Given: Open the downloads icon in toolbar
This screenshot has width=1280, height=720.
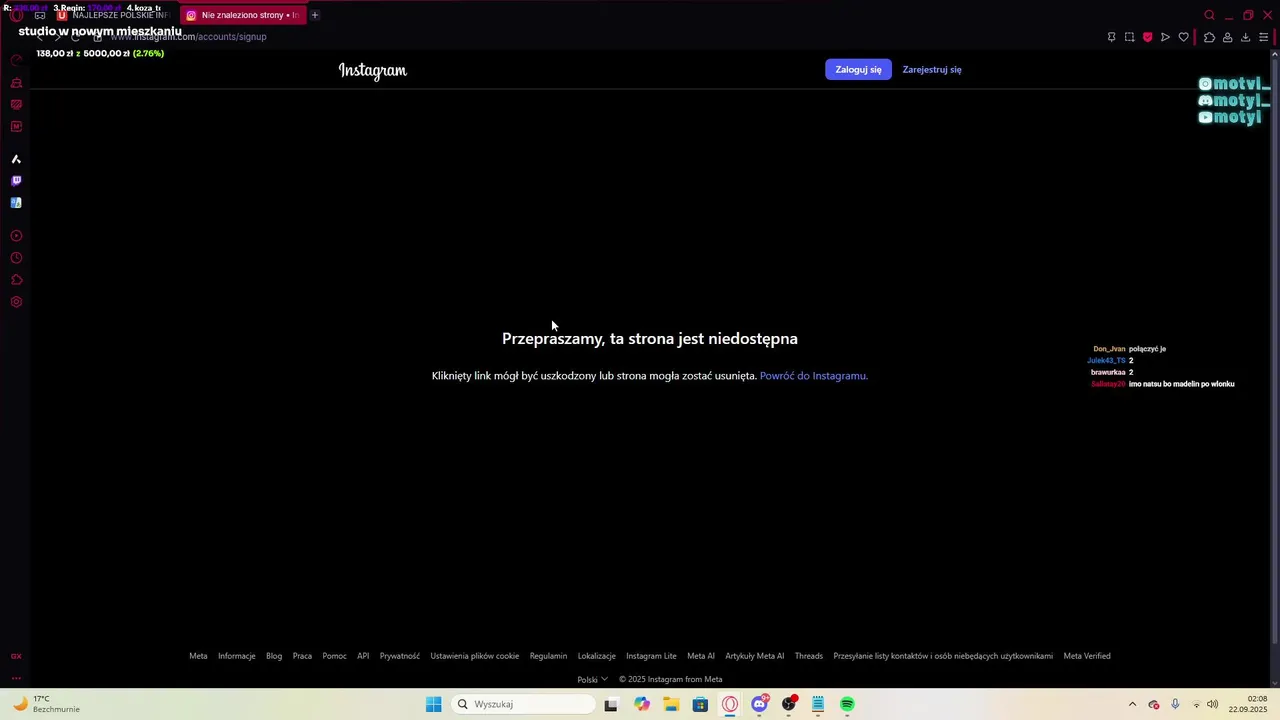Looking at the screenshot, I should [1245, 37].
